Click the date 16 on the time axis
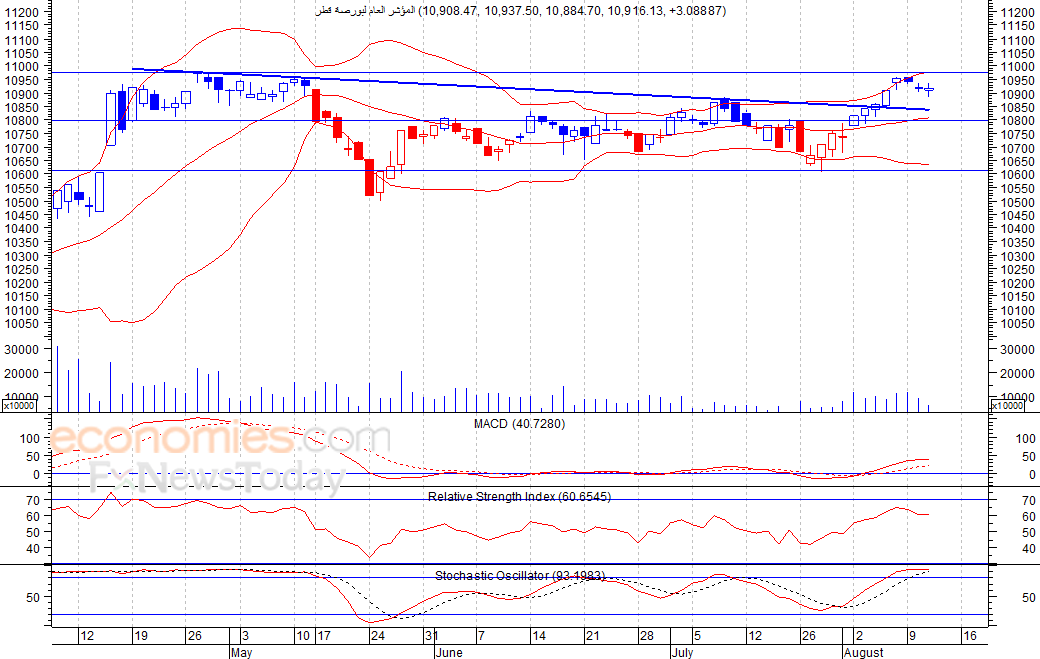The height and width of the screenshot is (659, 1040). coord(970,636)
